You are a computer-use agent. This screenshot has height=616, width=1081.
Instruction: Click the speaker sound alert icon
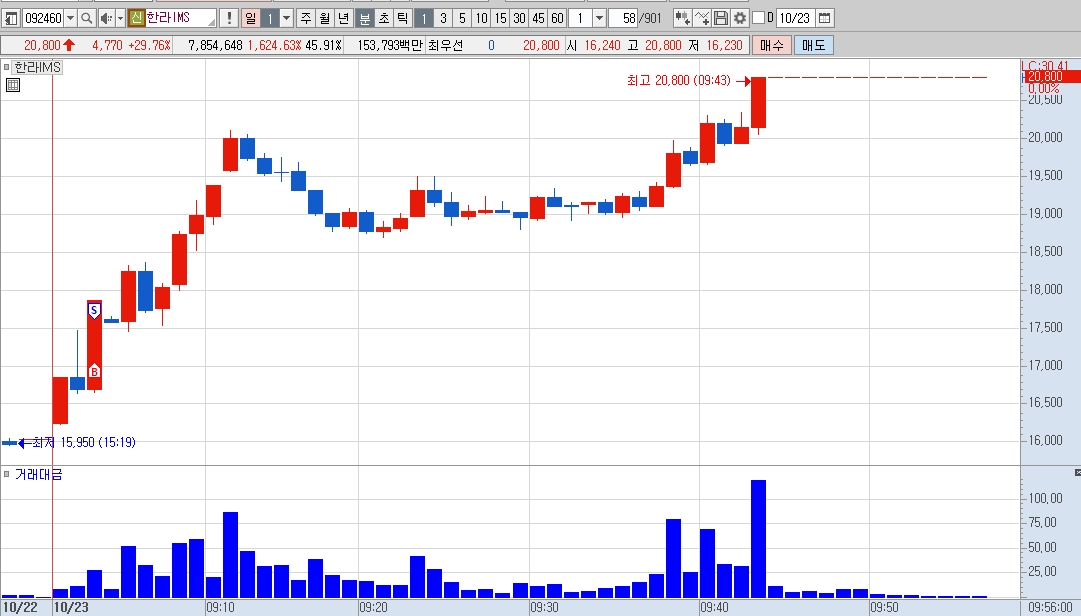point(105,18)
